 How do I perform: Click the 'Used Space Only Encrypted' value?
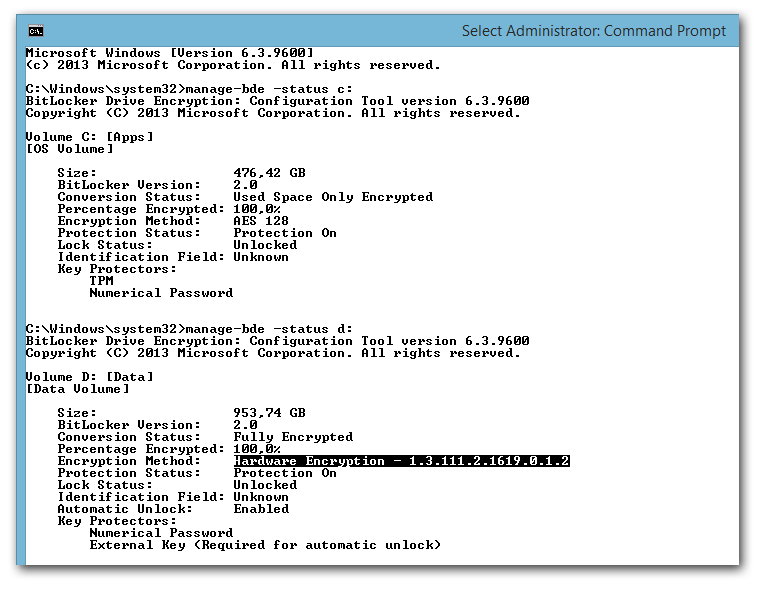[x=333, y=197]
